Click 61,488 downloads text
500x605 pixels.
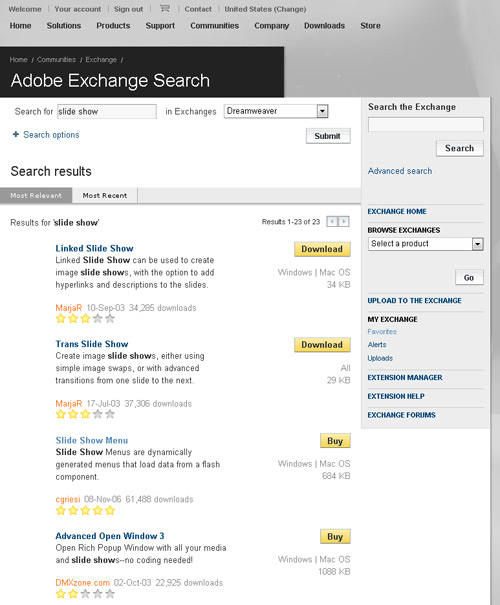[159, 499]
